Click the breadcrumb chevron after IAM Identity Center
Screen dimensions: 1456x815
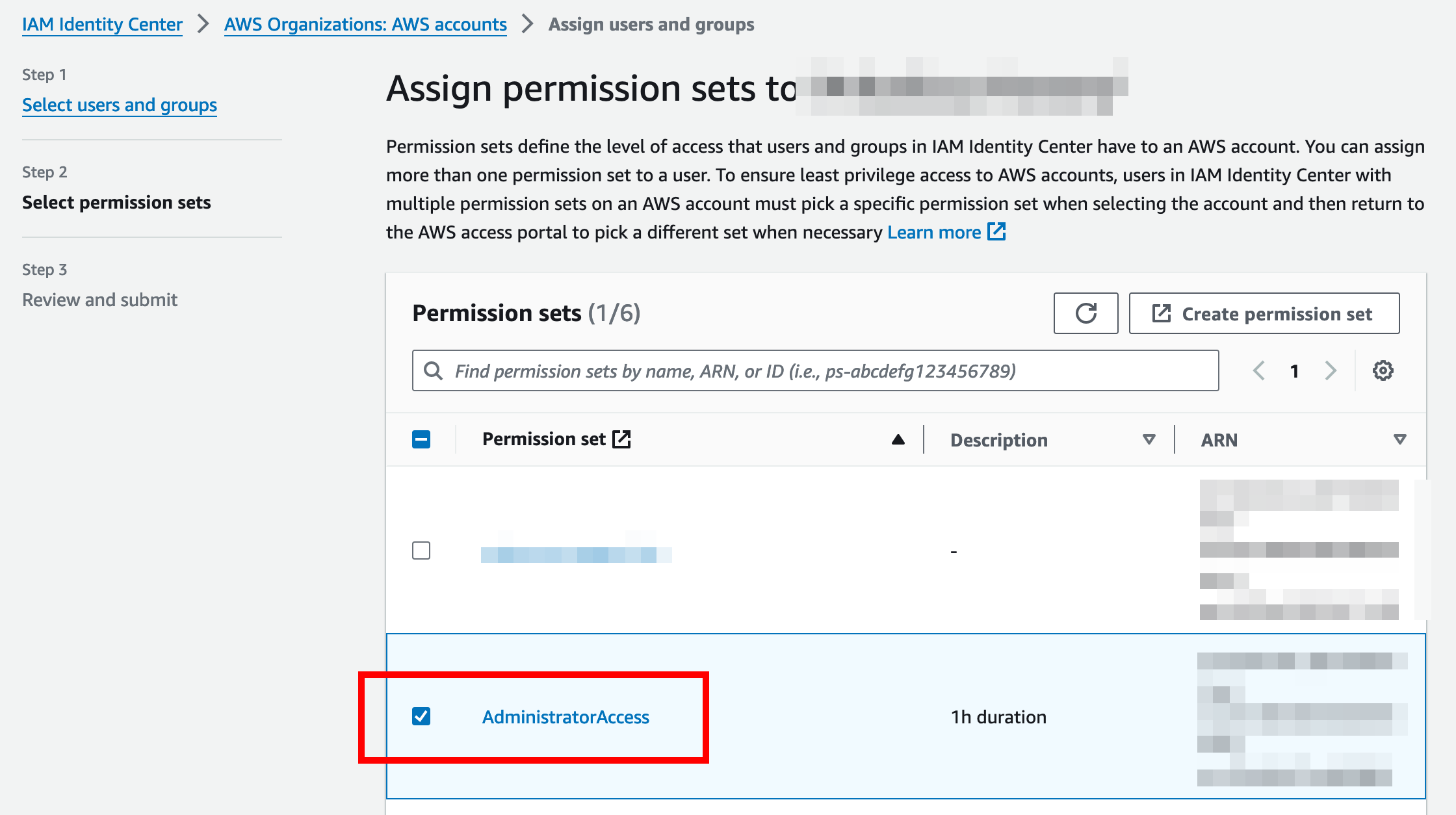(203, 24)
